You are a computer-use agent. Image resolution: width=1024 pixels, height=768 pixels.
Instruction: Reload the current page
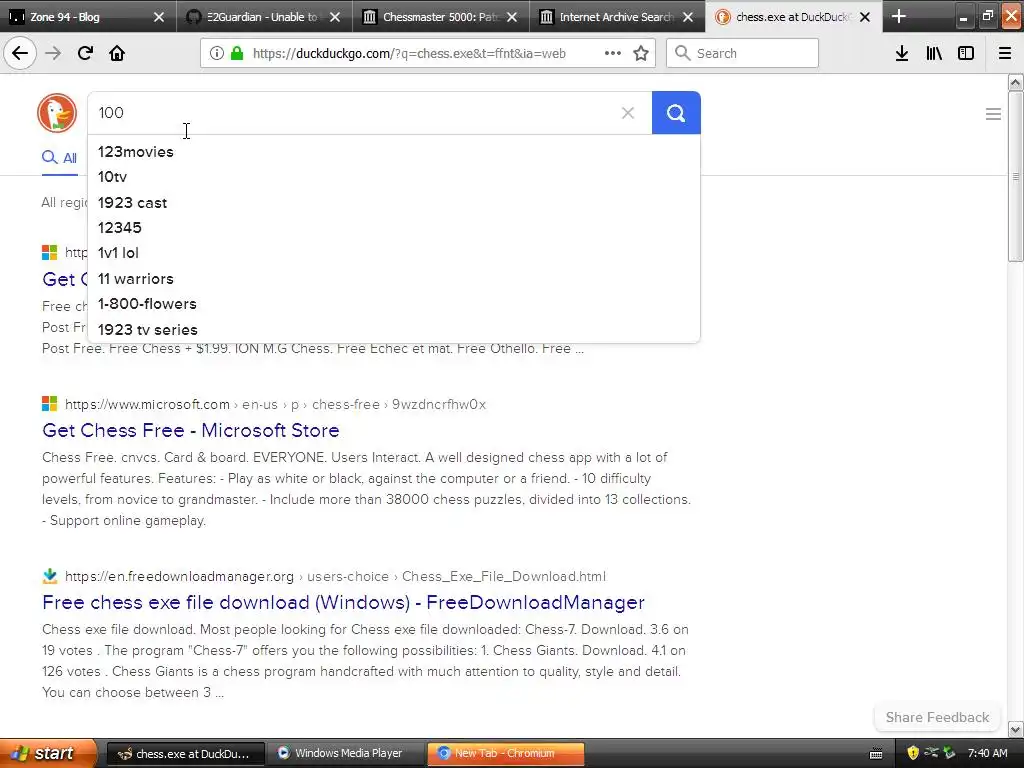85,53
